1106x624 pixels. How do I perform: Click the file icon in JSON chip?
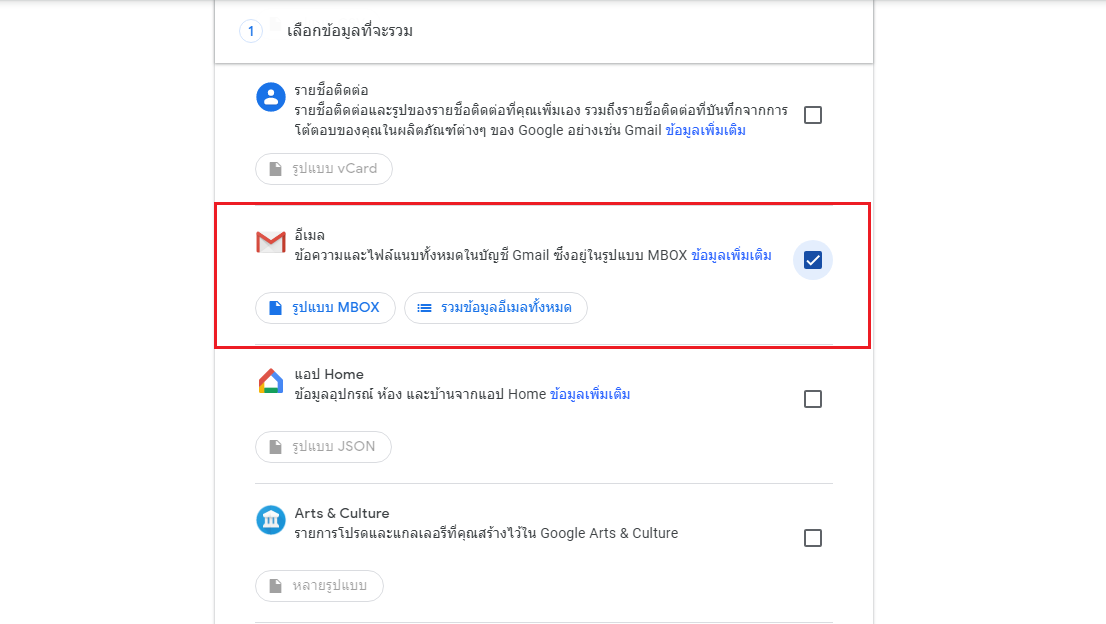(276, 447)
